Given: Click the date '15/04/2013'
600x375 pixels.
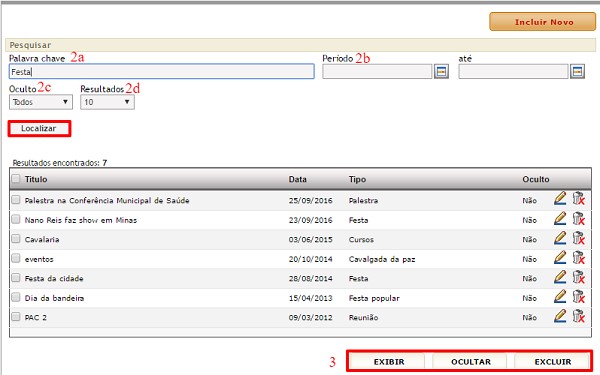Looking at the screenshot, I should click(310, 298).
